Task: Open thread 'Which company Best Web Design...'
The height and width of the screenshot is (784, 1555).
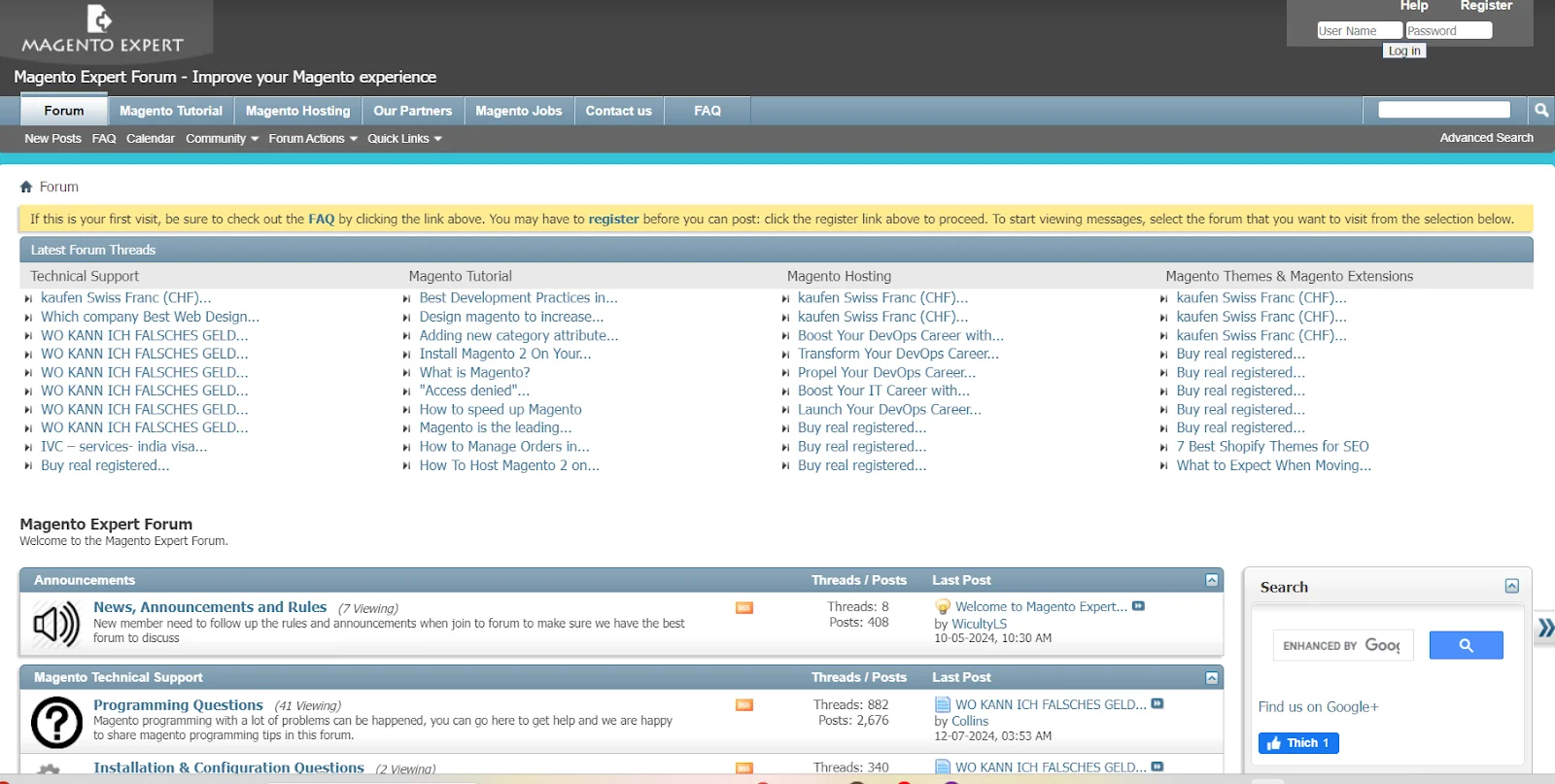Action: [x=150, y=317]
